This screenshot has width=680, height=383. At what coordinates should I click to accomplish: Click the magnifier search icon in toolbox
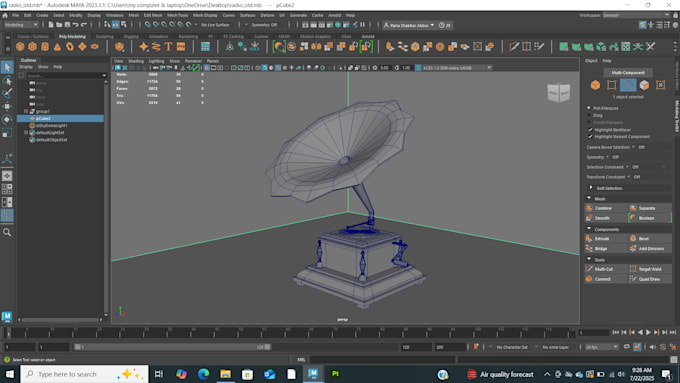click(x=7, y=232)
